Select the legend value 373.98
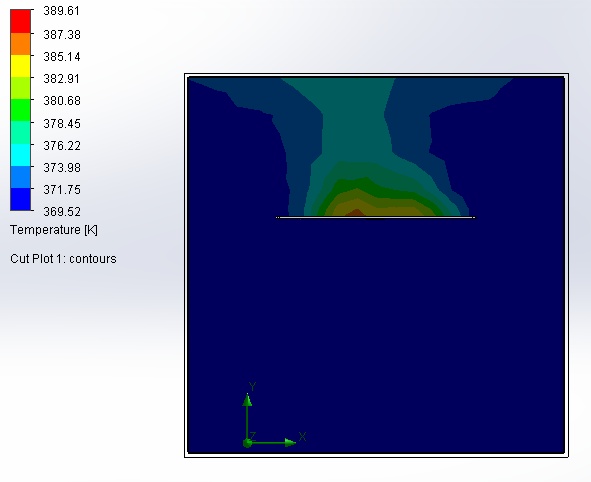 62,167
